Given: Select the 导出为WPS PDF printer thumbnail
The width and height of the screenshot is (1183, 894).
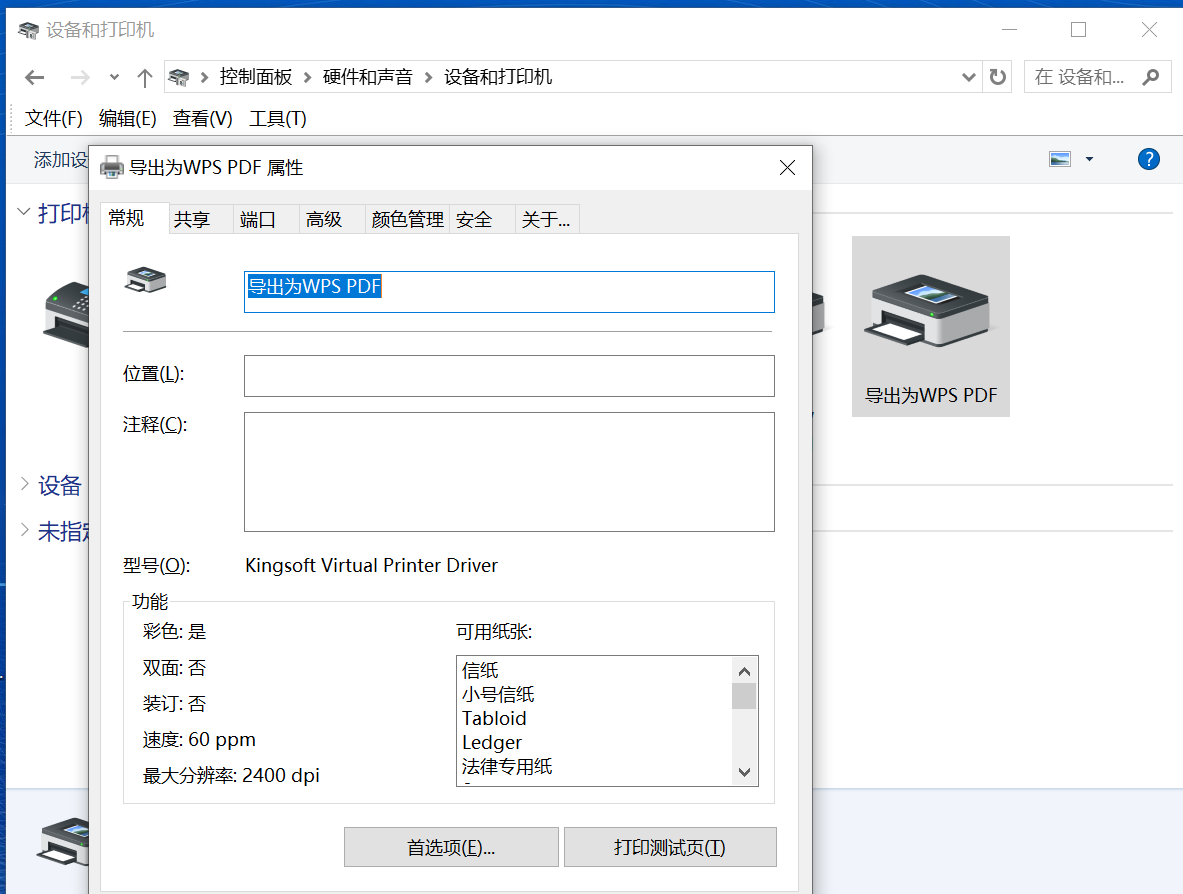Looking at the screenshot, I should coord(930,326).
